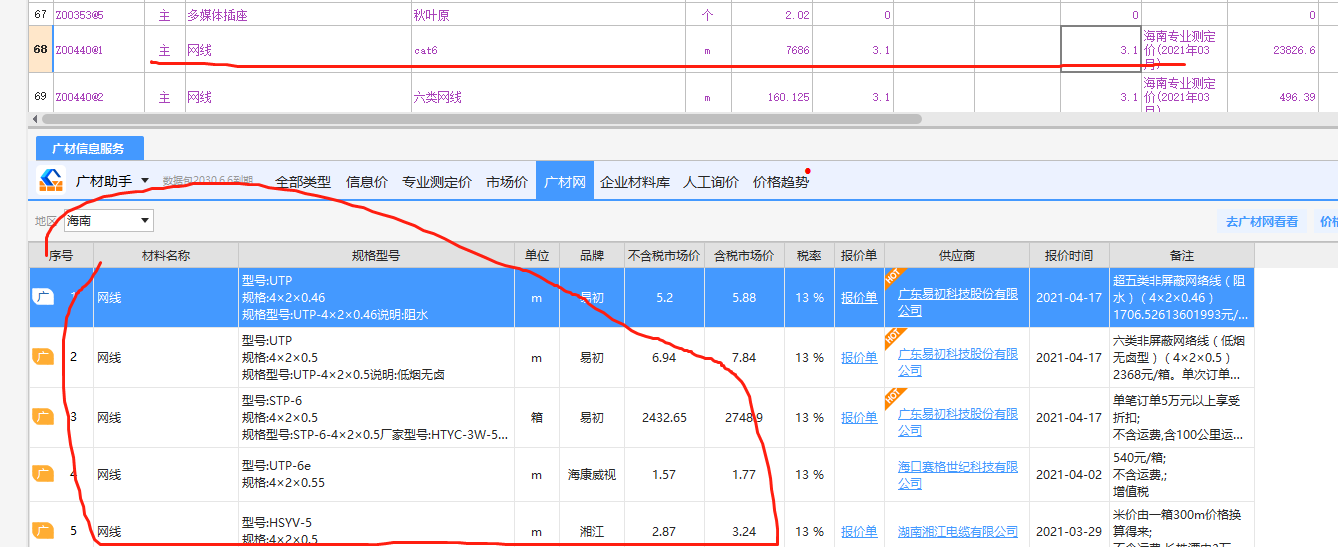The width and height of the screenshot is (1338, 547).
Task: Select the 广材网 tab
Action: (x=564, y=181)
